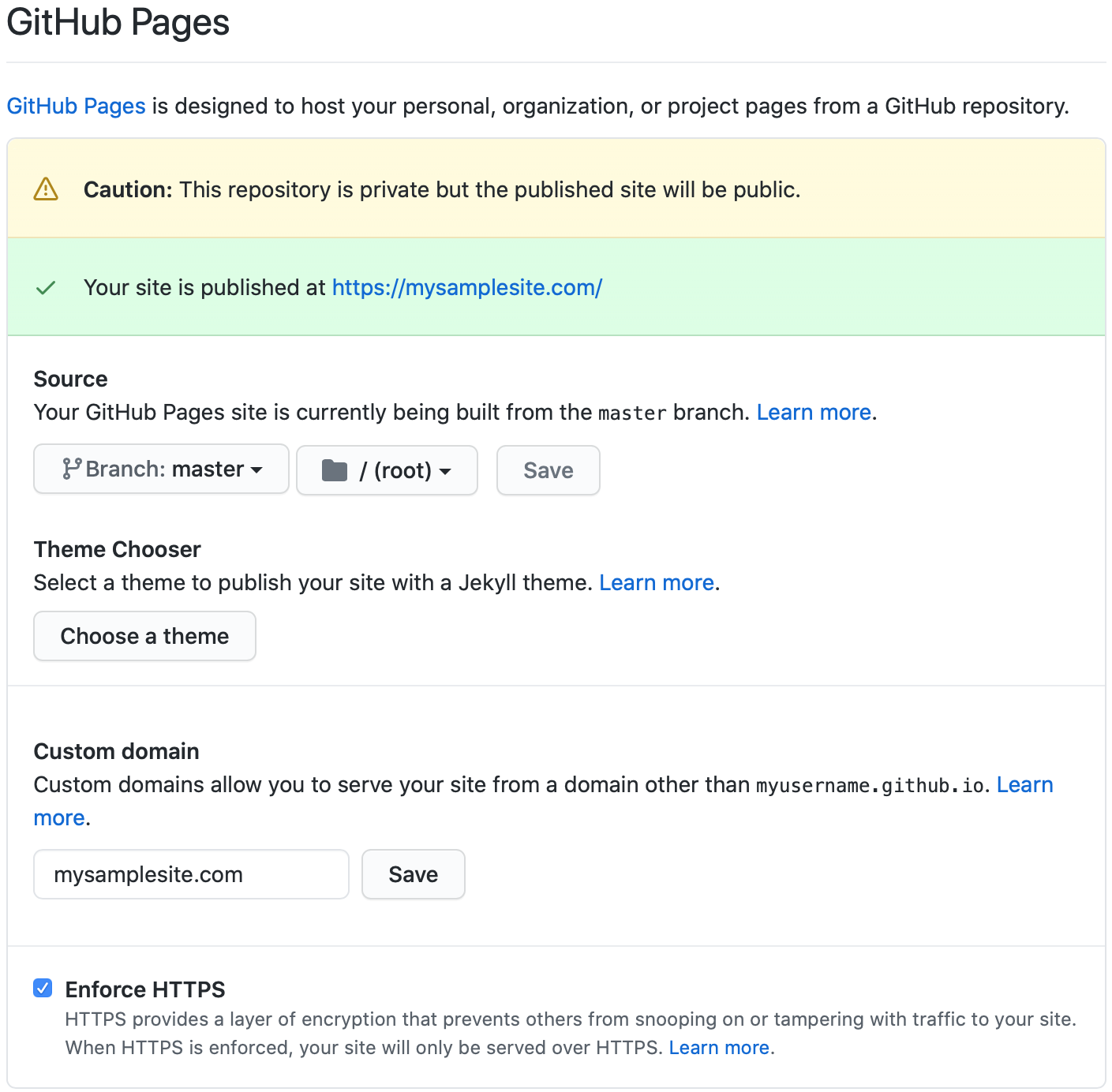Viewport: 1112px width, 1092px height.
Task: Click the green published checkmark icon
Action: (46, 288)
